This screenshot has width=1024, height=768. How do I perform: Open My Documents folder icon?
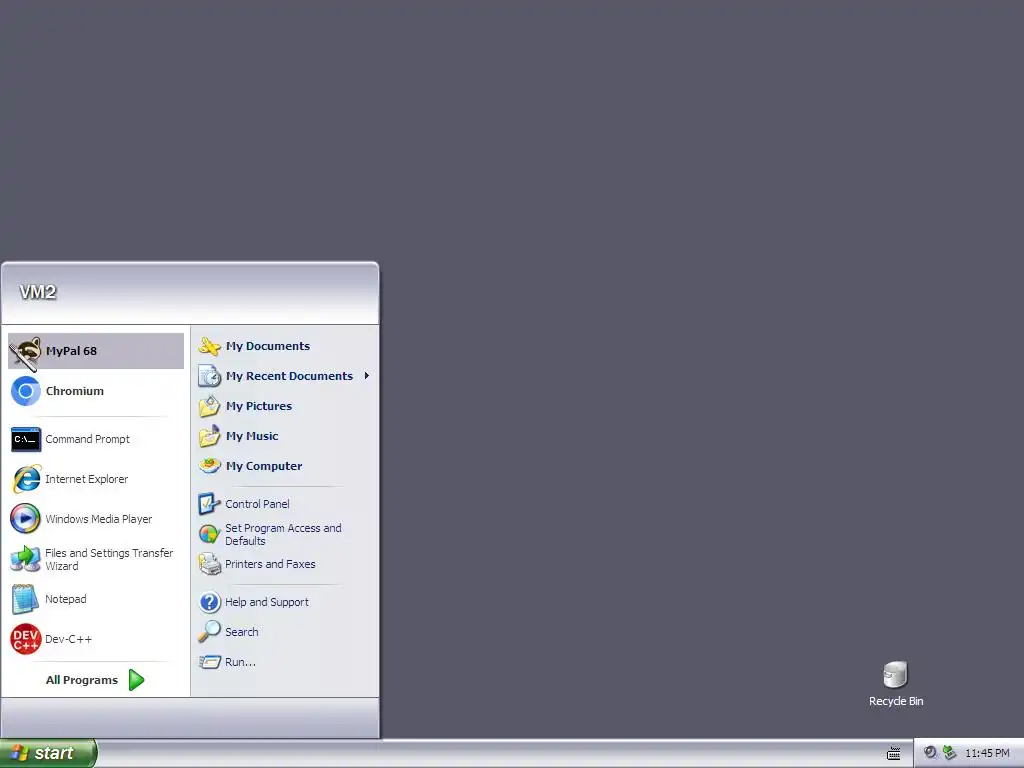210,346
